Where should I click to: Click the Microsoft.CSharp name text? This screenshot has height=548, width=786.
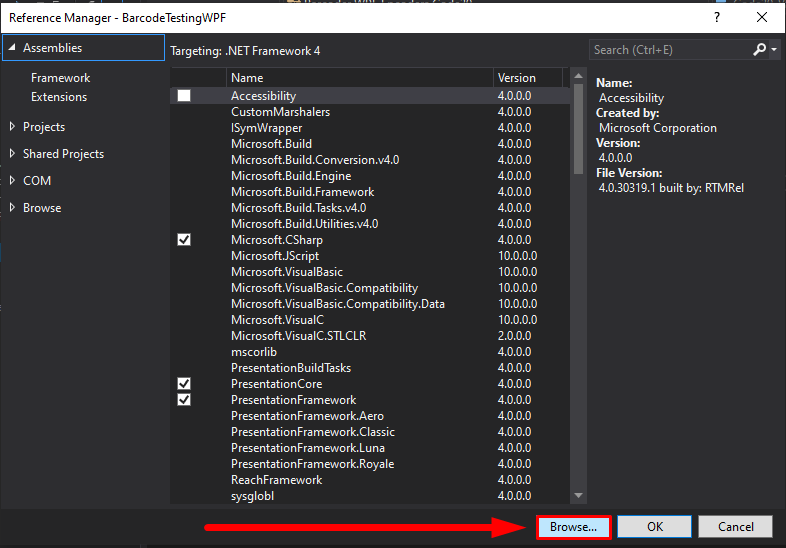277,240
